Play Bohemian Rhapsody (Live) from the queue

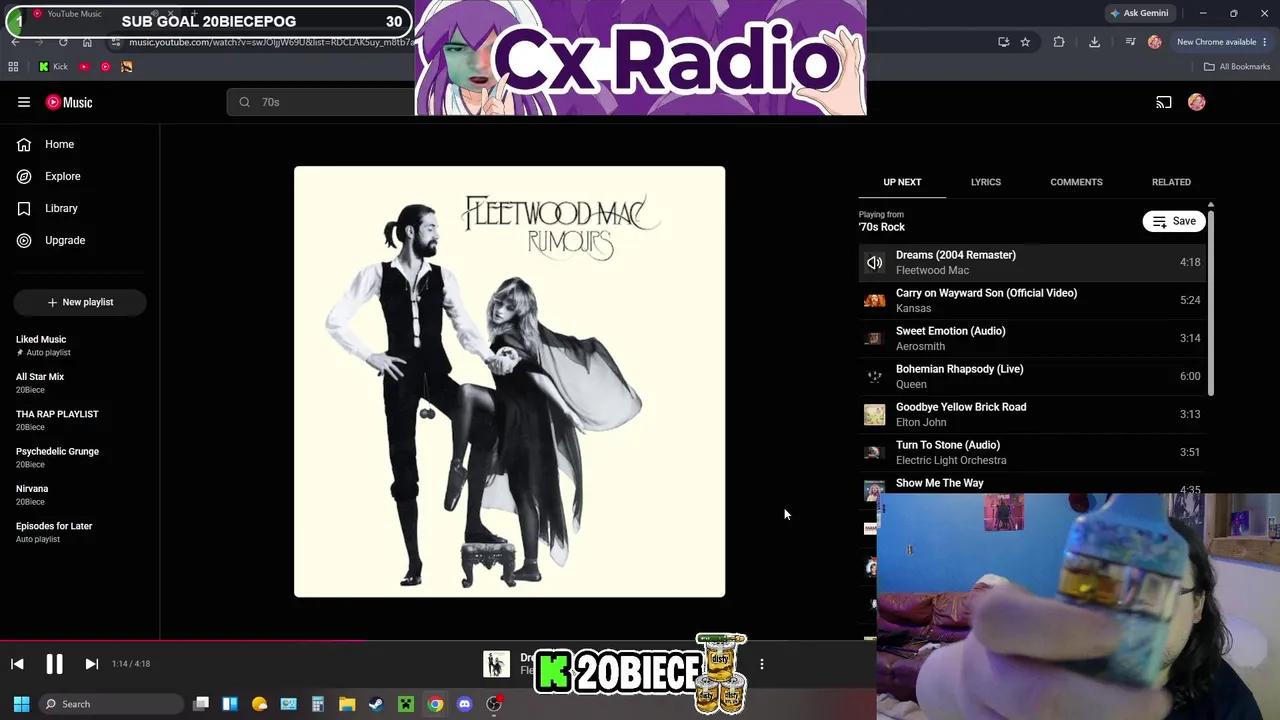coord(1032,376)
